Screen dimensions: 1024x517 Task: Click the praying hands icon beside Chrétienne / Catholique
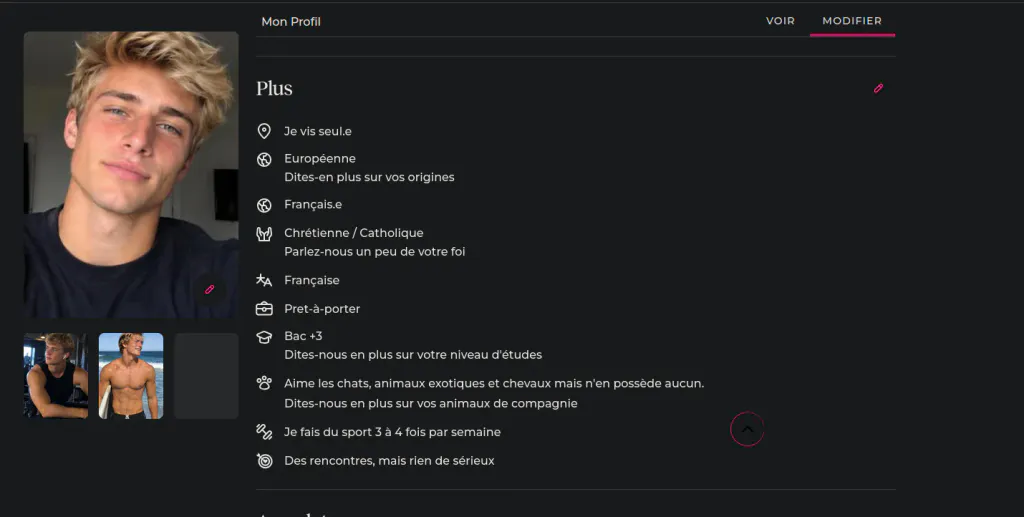(x=264, y=234)
